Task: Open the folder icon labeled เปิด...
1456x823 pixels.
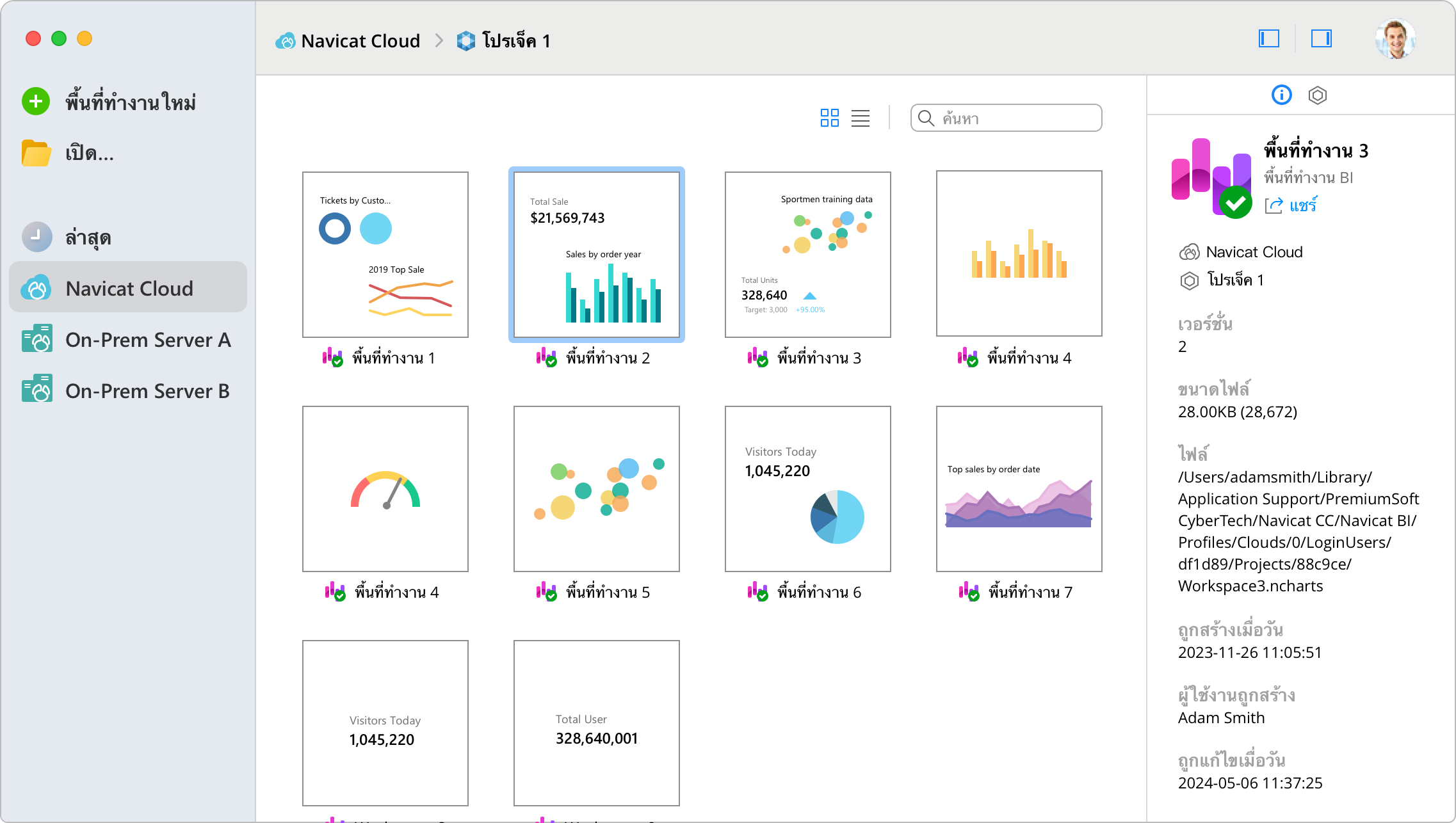Action: (x=36, y=153)
